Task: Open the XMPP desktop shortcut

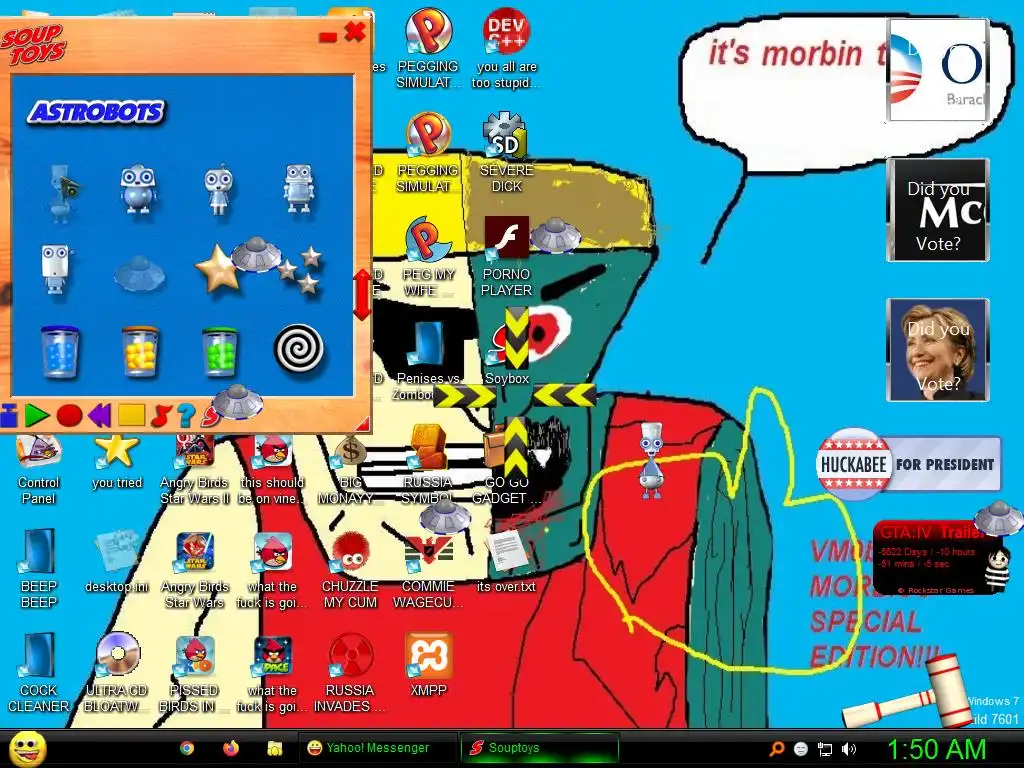Action: (x=428, y=665)
